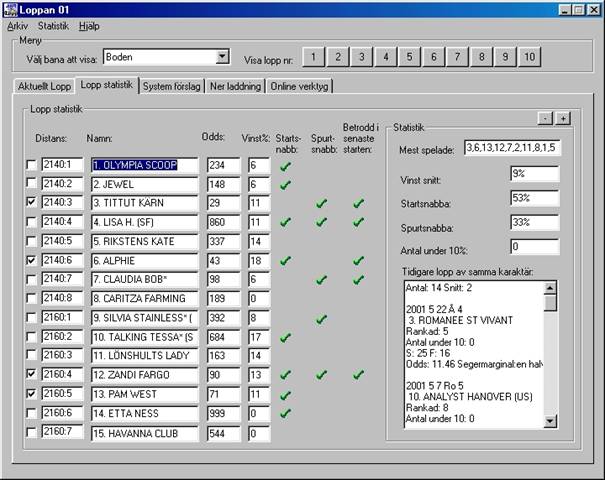Enable the RIKSTENS KATE checkbox
Image resolution: width=605 pixels, height=480 pixels.
coord(31,241)
